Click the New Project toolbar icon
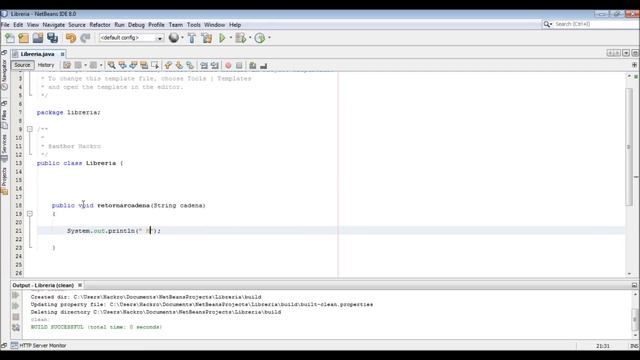640x360 pixels. click(24, 38)
